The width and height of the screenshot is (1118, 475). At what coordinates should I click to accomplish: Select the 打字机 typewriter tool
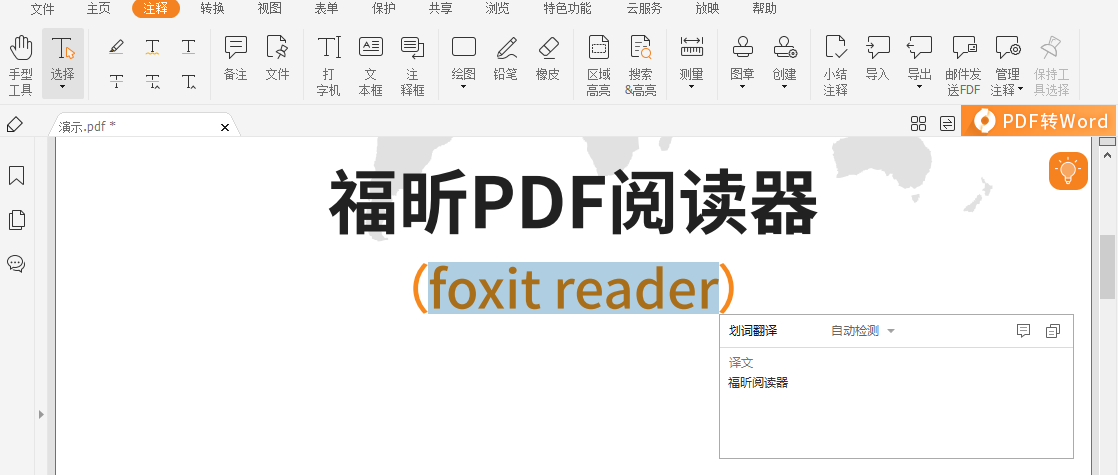(329, 65)
